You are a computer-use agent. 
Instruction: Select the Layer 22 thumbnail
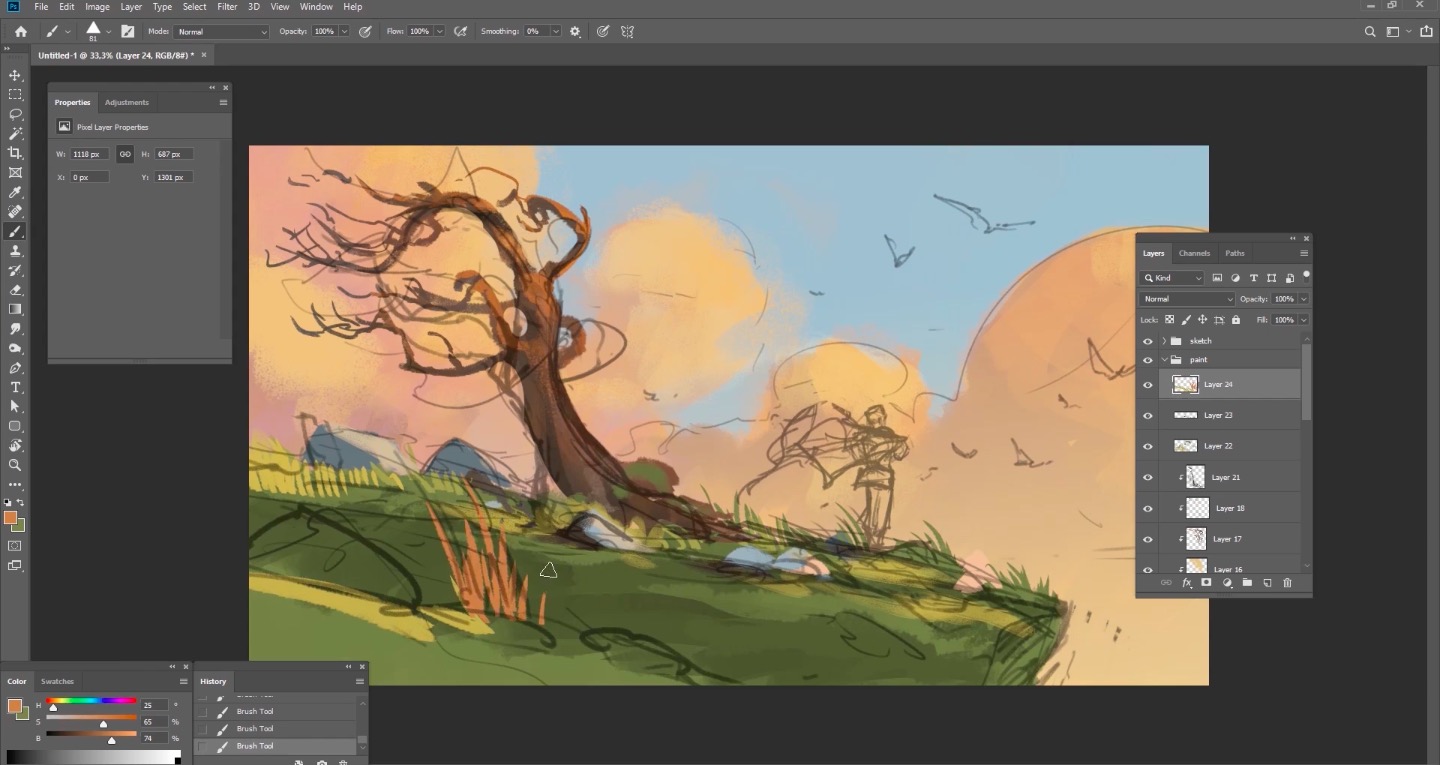1186,446
